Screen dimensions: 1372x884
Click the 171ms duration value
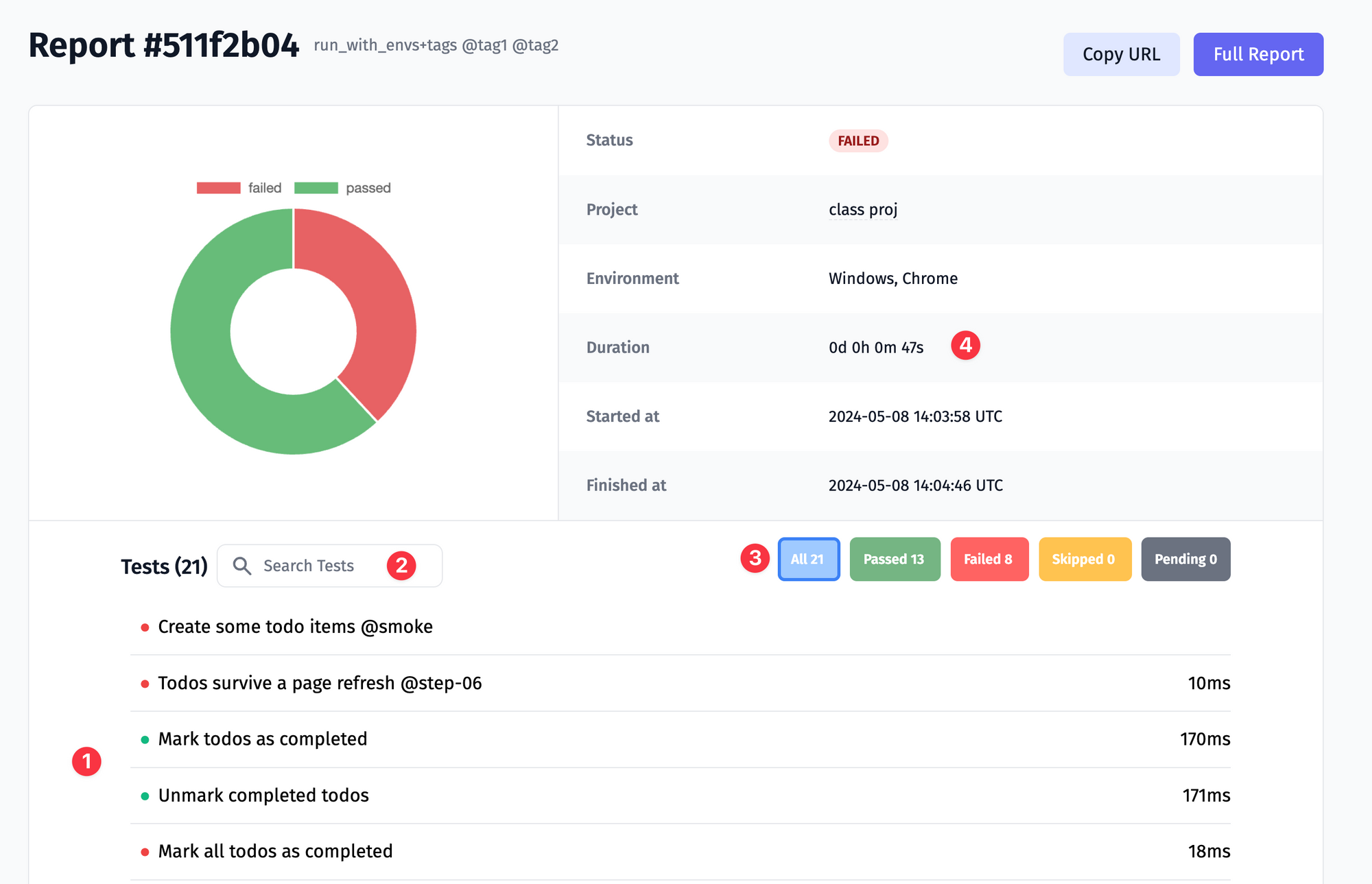pos(1206,796)
